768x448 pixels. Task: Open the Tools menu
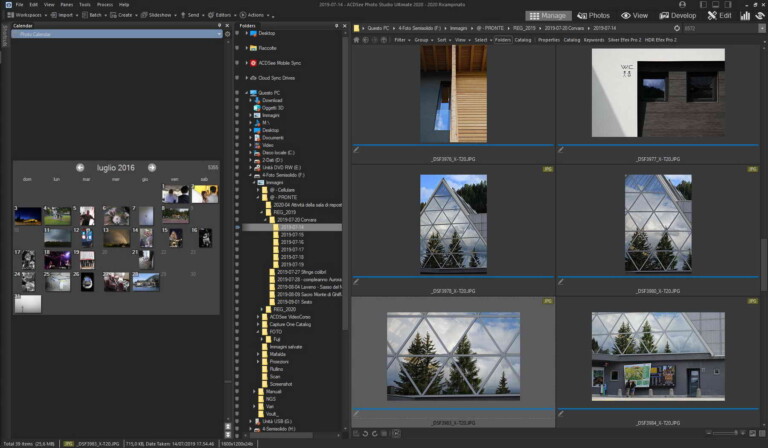point(85,4)
